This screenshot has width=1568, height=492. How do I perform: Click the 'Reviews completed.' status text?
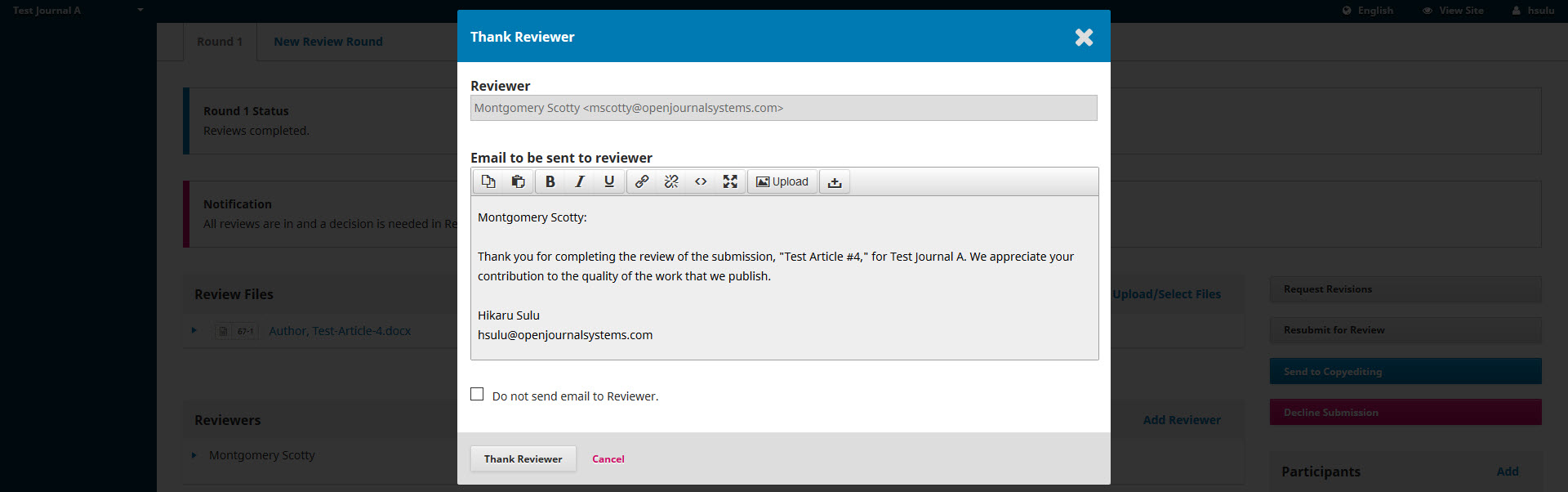(x=256, y=131)
